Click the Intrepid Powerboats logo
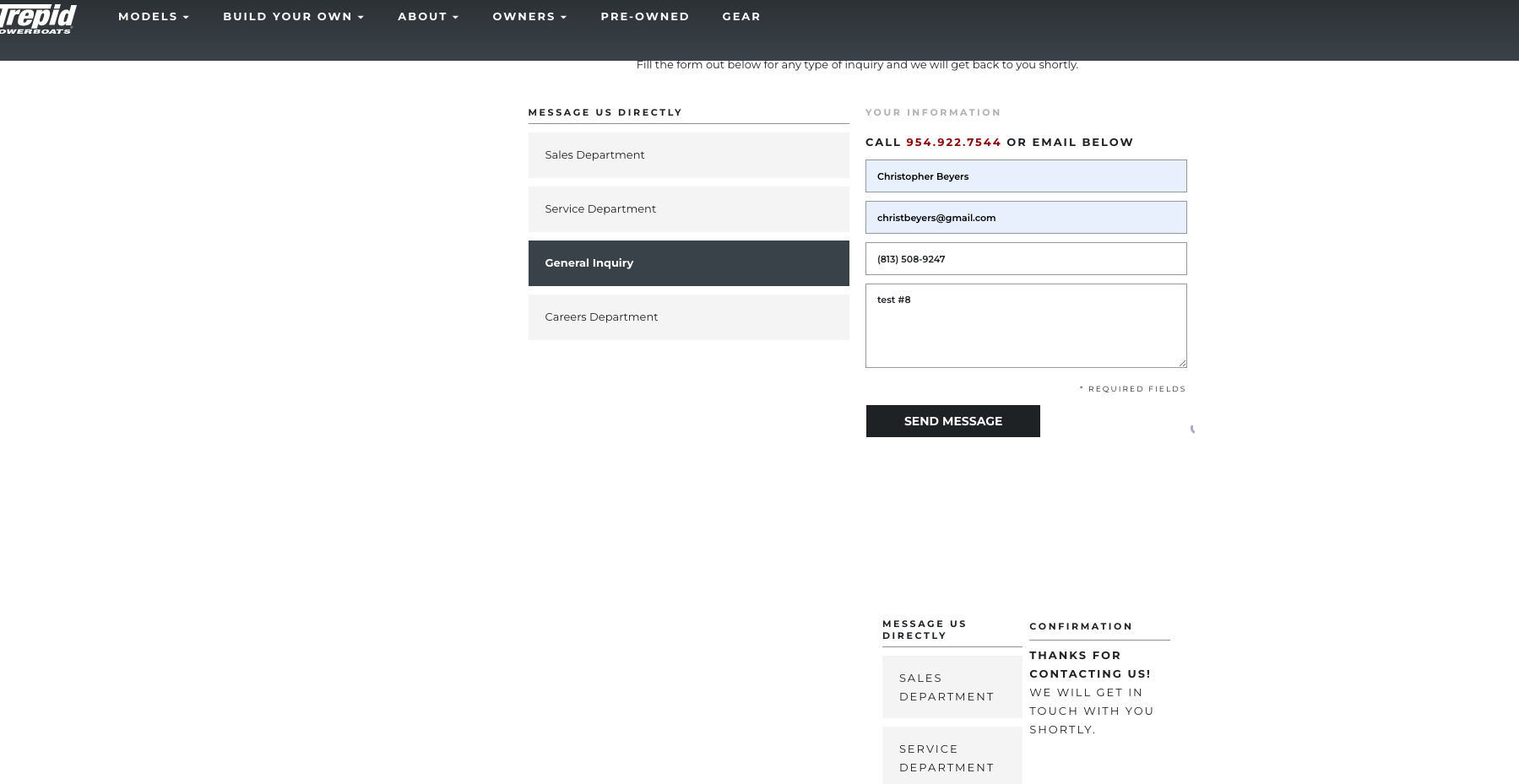 (37, 19)
